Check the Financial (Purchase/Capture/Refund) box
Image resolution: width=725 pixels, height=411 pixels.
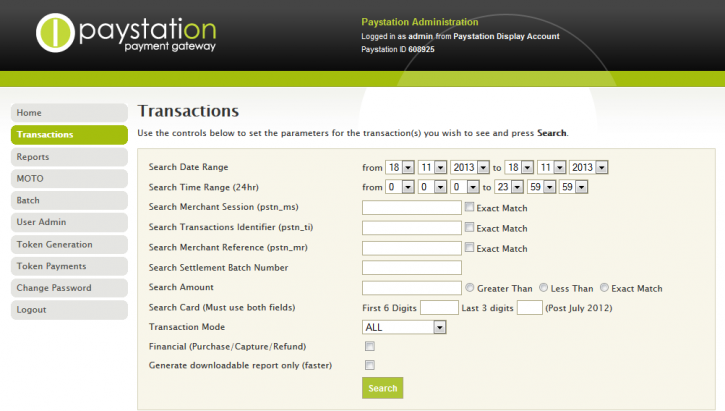click(x=369, y=346)
